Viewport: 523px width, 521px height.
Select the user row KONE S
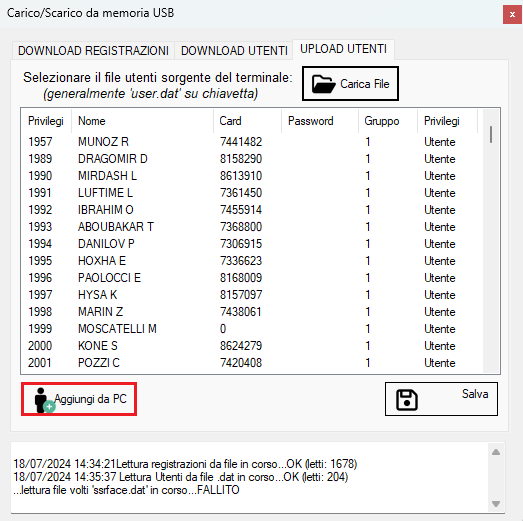point(252,346)
